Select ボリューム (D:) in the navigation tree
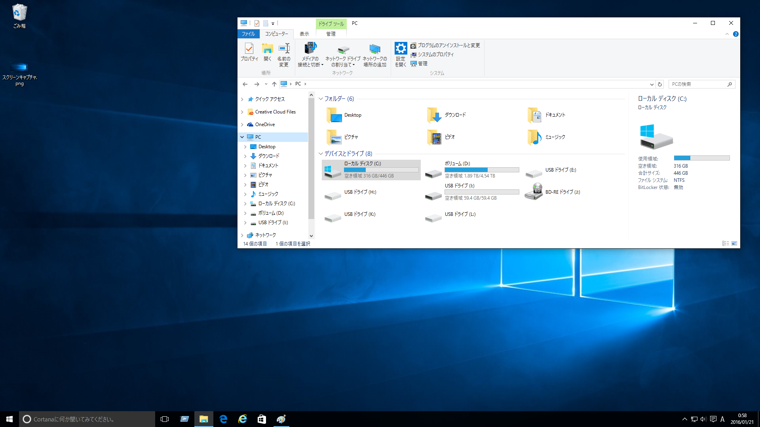Viewport: 760px width, 427px height. (x=267, y=213)
